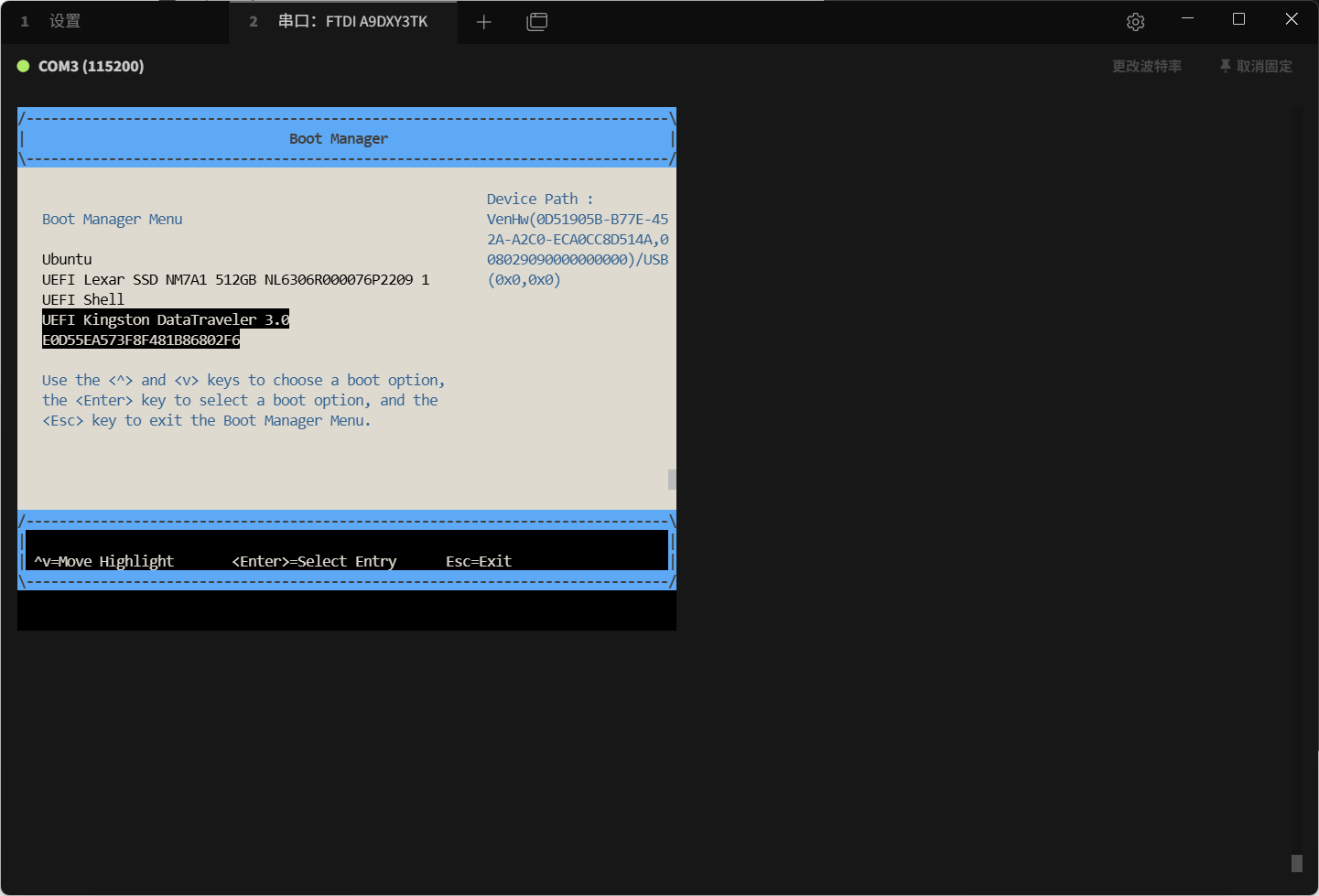Viewport: 1319px width, 896px height.
Task: Select the Ubuntu boot entry
Action: 67,259
